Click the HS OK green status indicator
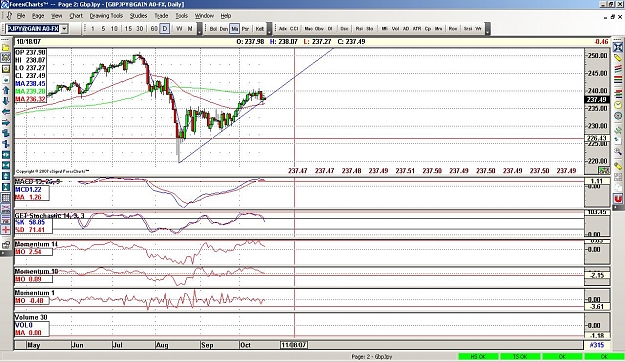The width and height of the screenshot is (625, 362). (478, 356)
